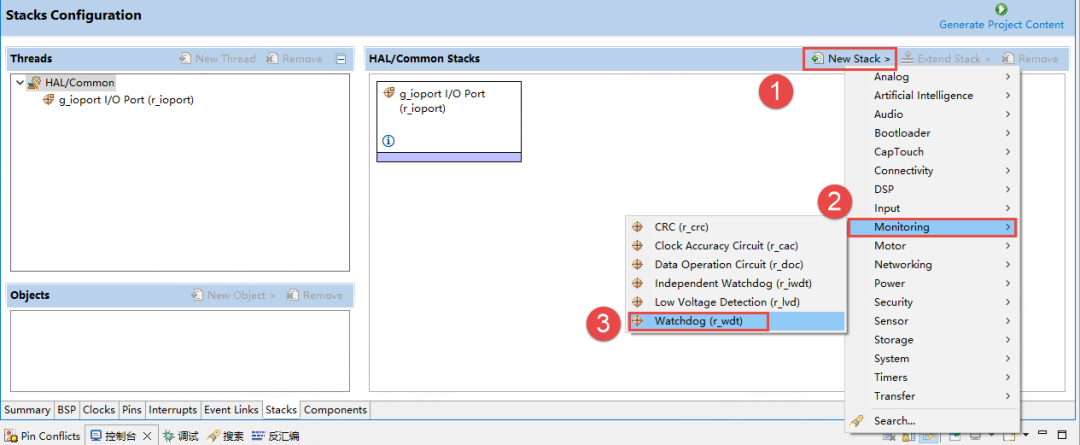Image resolution: width=1080 pixels, height=445 pixels.
Task: Close the 控制台 console tab
Action: click(x=146, y=436)
